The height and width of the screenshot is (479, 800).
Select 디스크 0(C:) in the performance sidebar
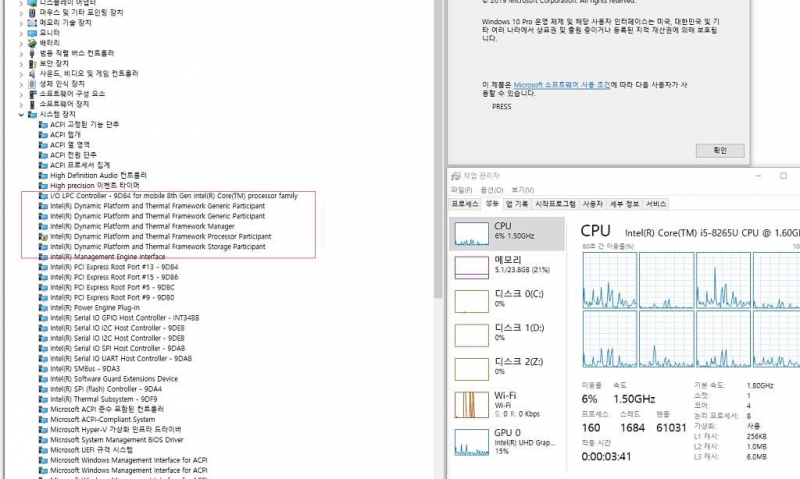click(x=507, y=301)
